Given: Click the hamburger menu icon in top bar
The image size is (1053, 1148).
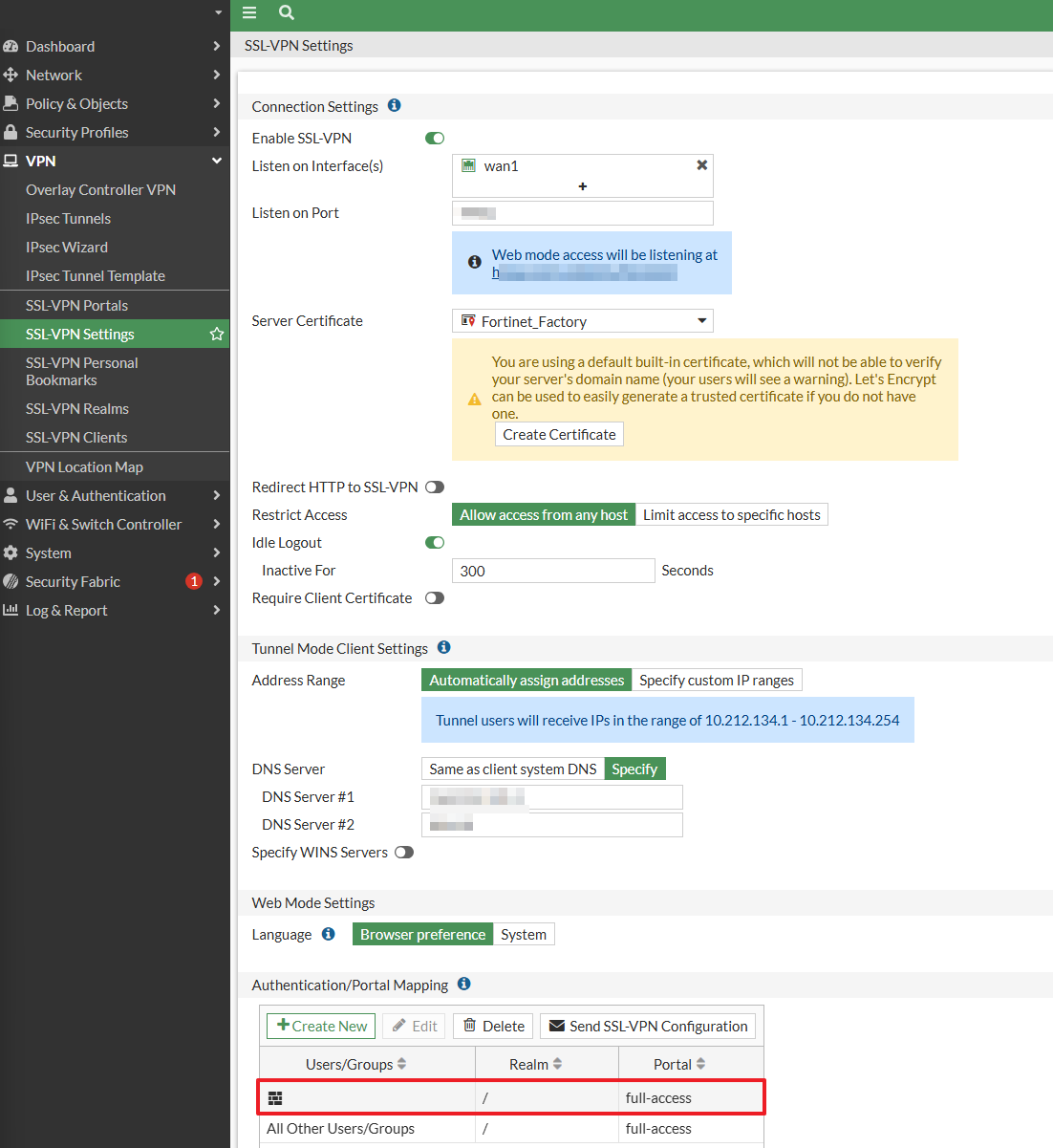Looking at the screenshot, I should click(x=249, y=12).
